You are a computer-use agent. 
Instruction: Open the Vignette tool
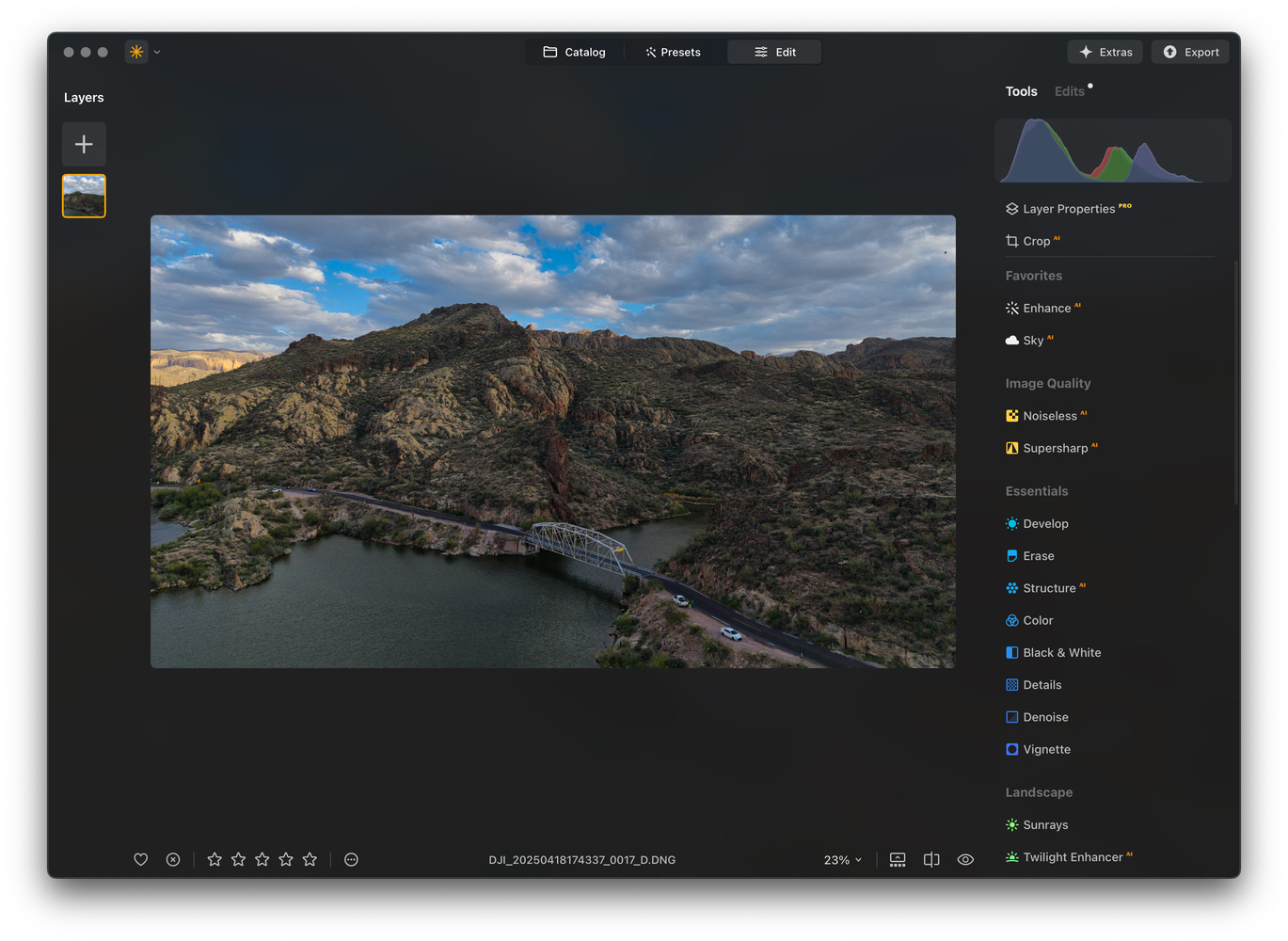[x=1046, y=750]
